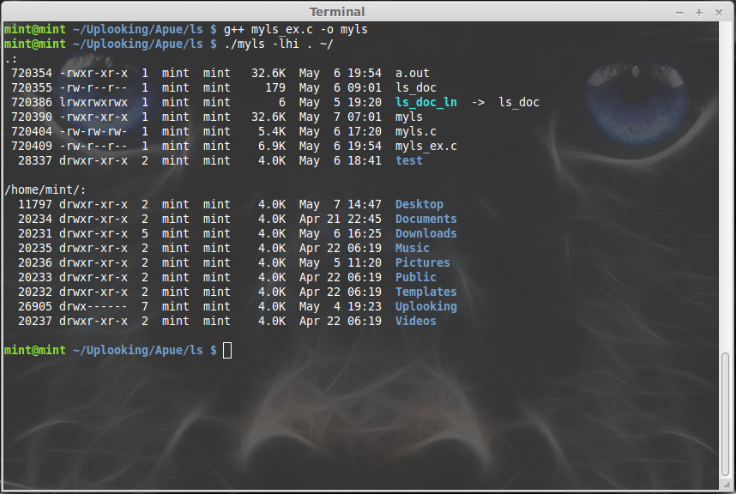
Task: Click the Downloads directory name
Action: coord(426,233)
